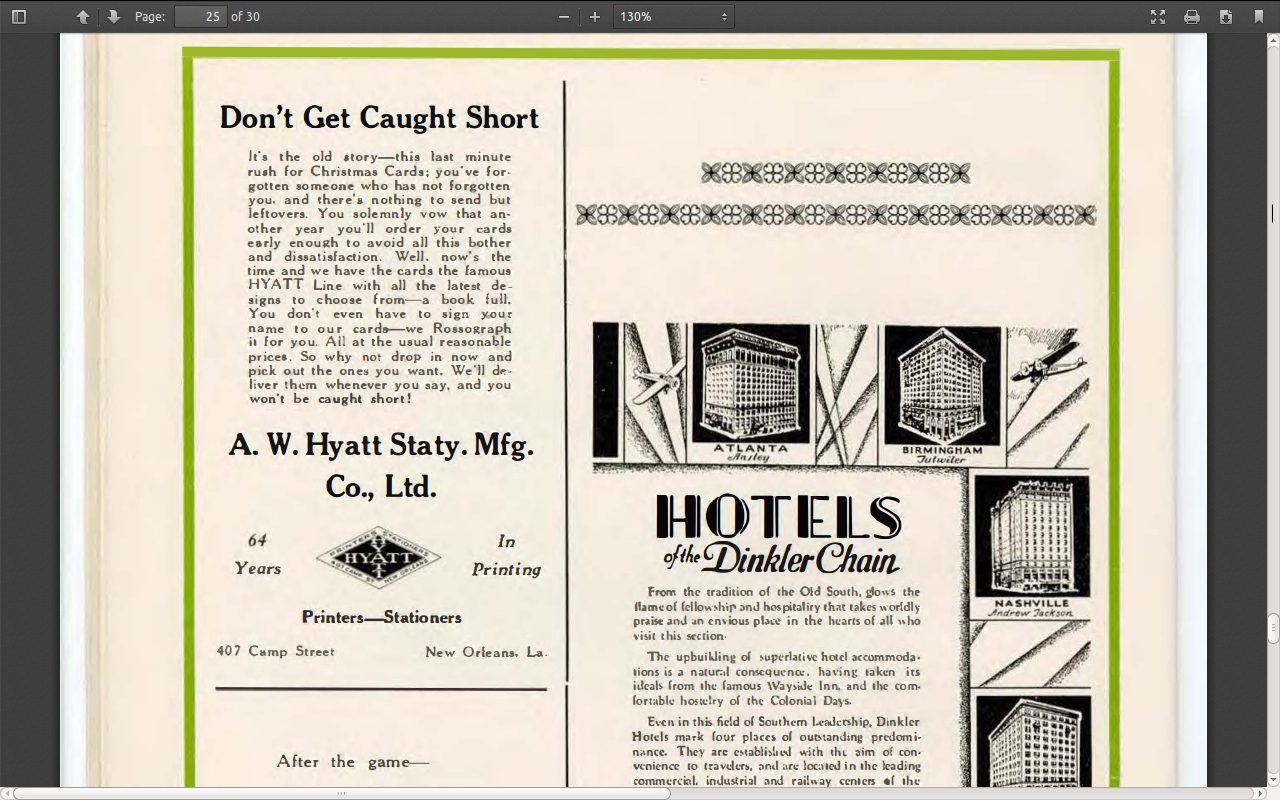Image resolution: width=1280 pixels, height=800 pixels.
Task: Click the 'of 30' page count label
Action: (245, 16)
